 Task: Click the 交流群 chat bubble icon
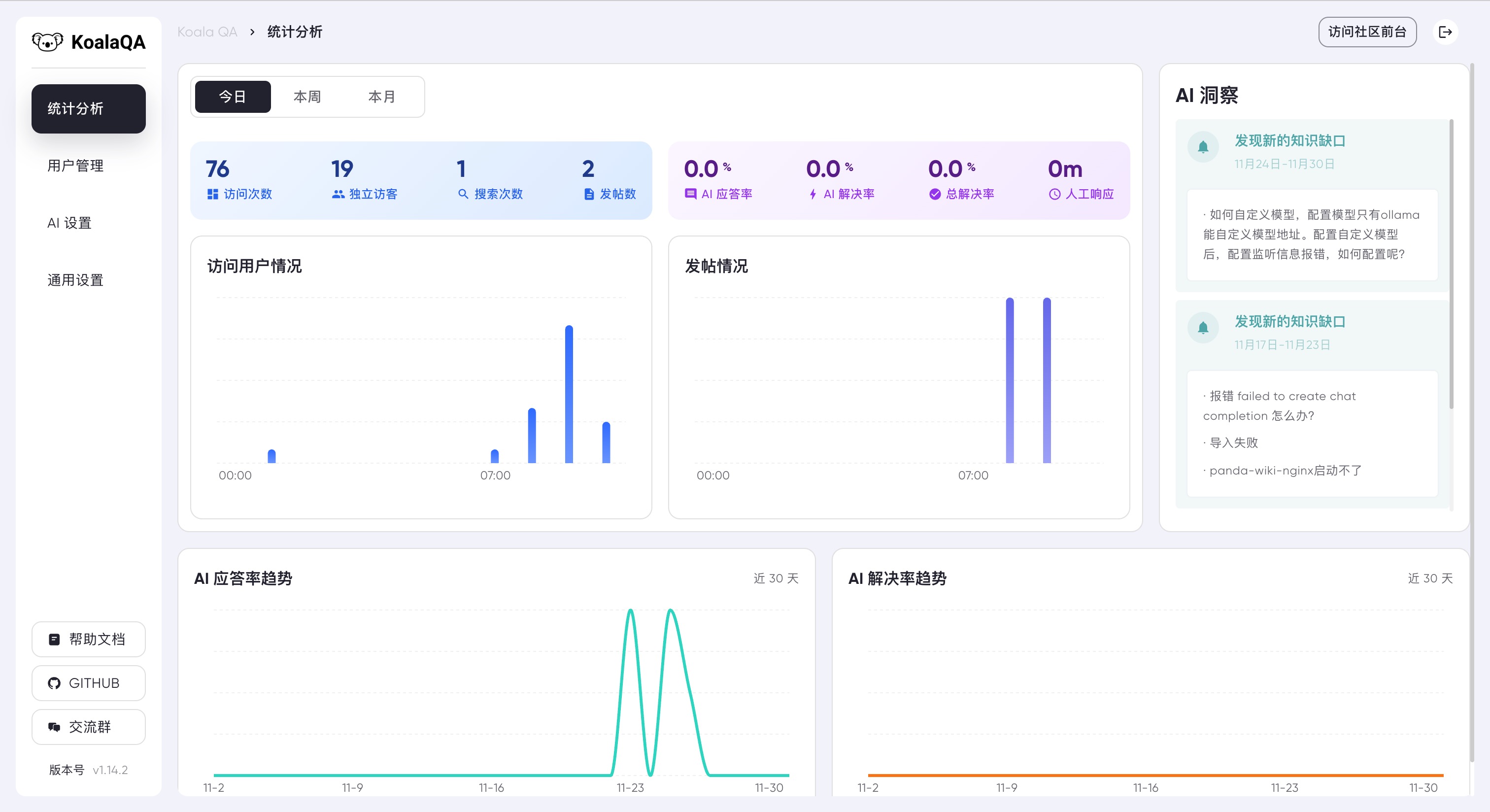tap(54, 727)
